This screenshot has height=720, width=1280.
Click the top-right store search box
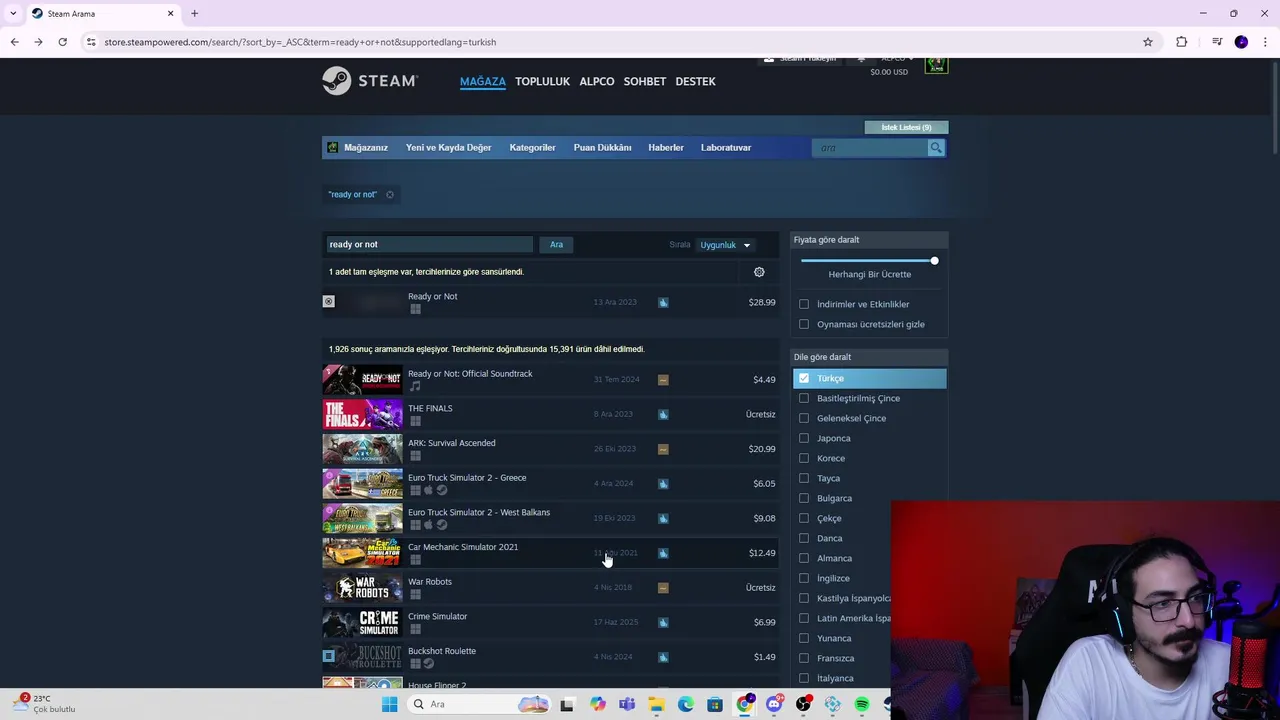click(871, 148)
